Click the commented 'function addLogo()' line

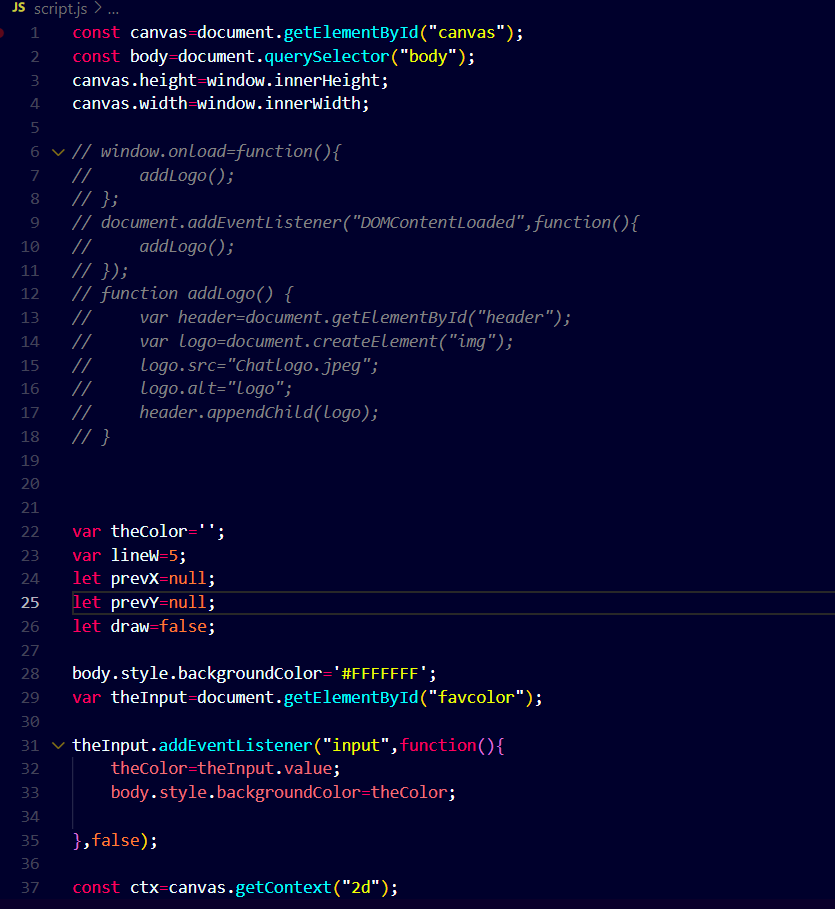[x=183, y=294]
